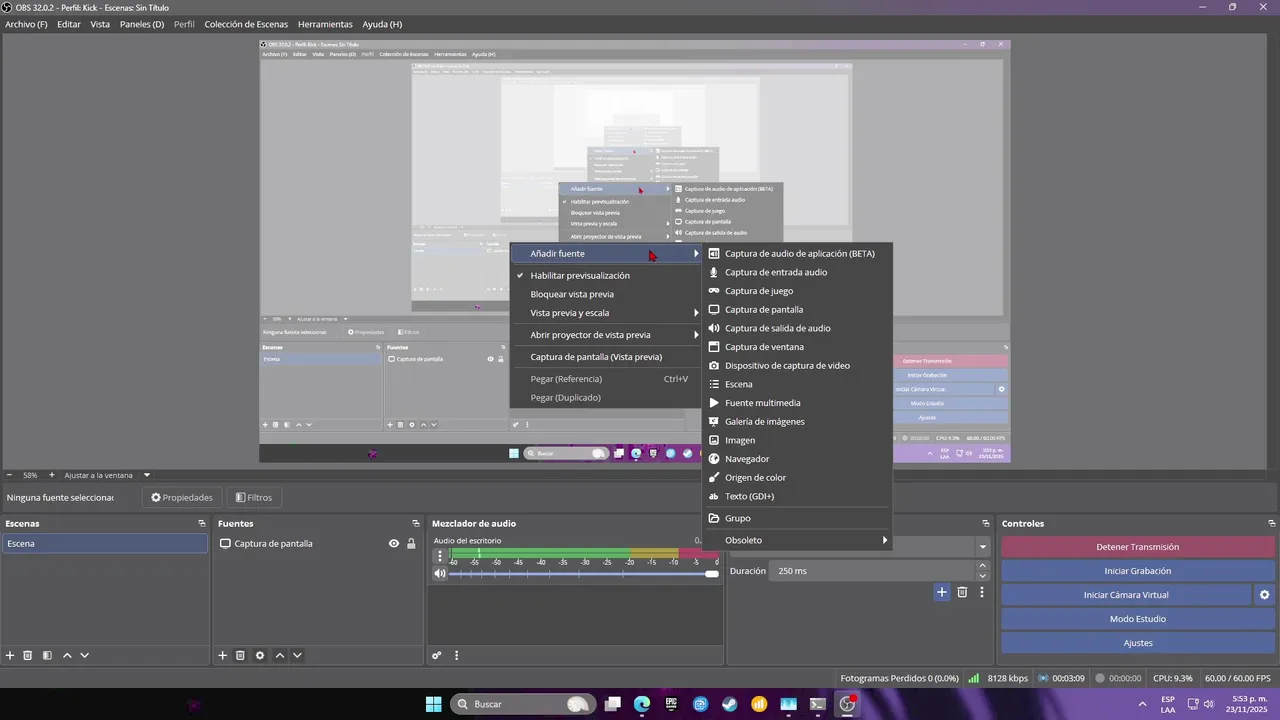Show hidden system tray icons chevron
1280x720 pixels.
(x=1143, y=704)
